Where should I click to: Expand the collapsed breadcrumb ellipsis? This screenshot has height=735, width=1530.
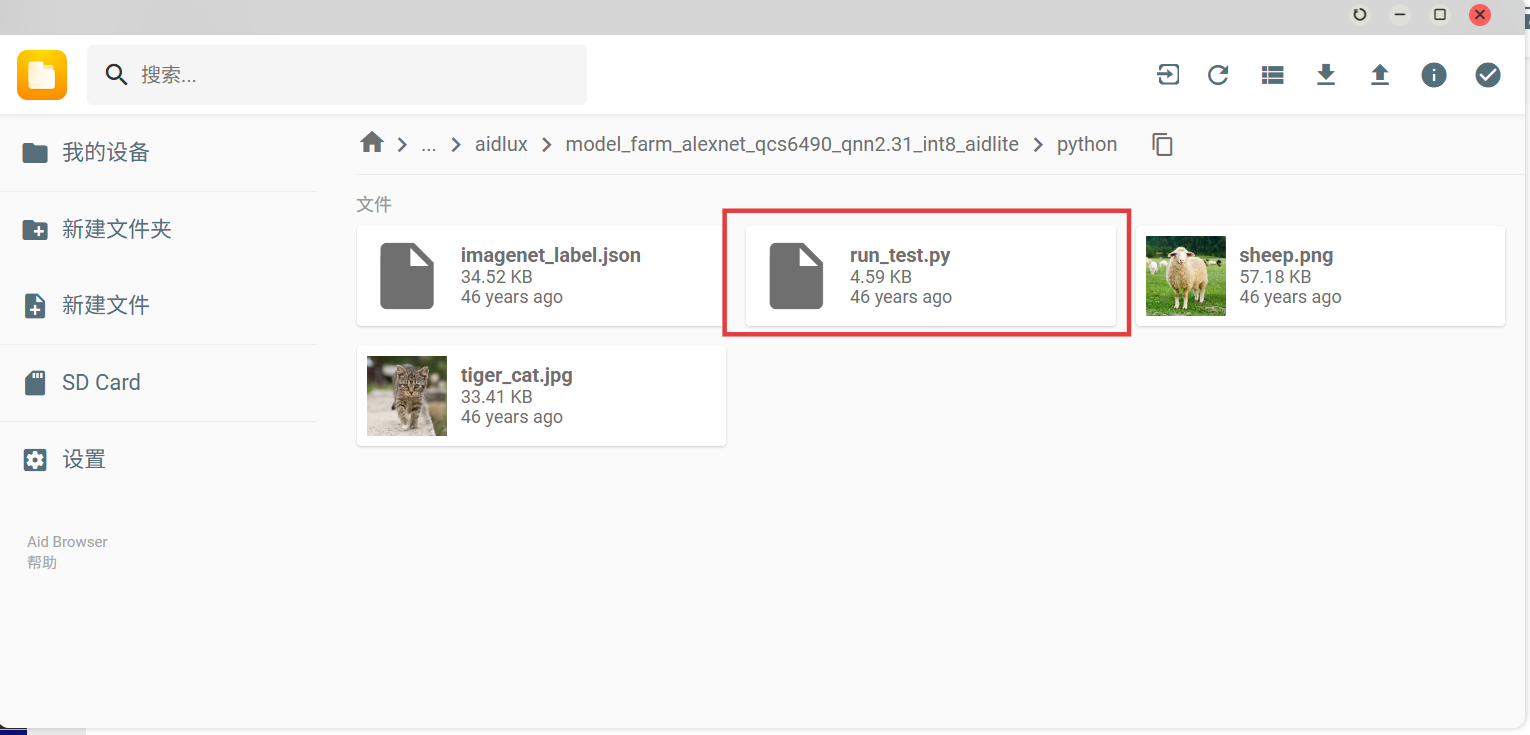(x=429, y=145)
